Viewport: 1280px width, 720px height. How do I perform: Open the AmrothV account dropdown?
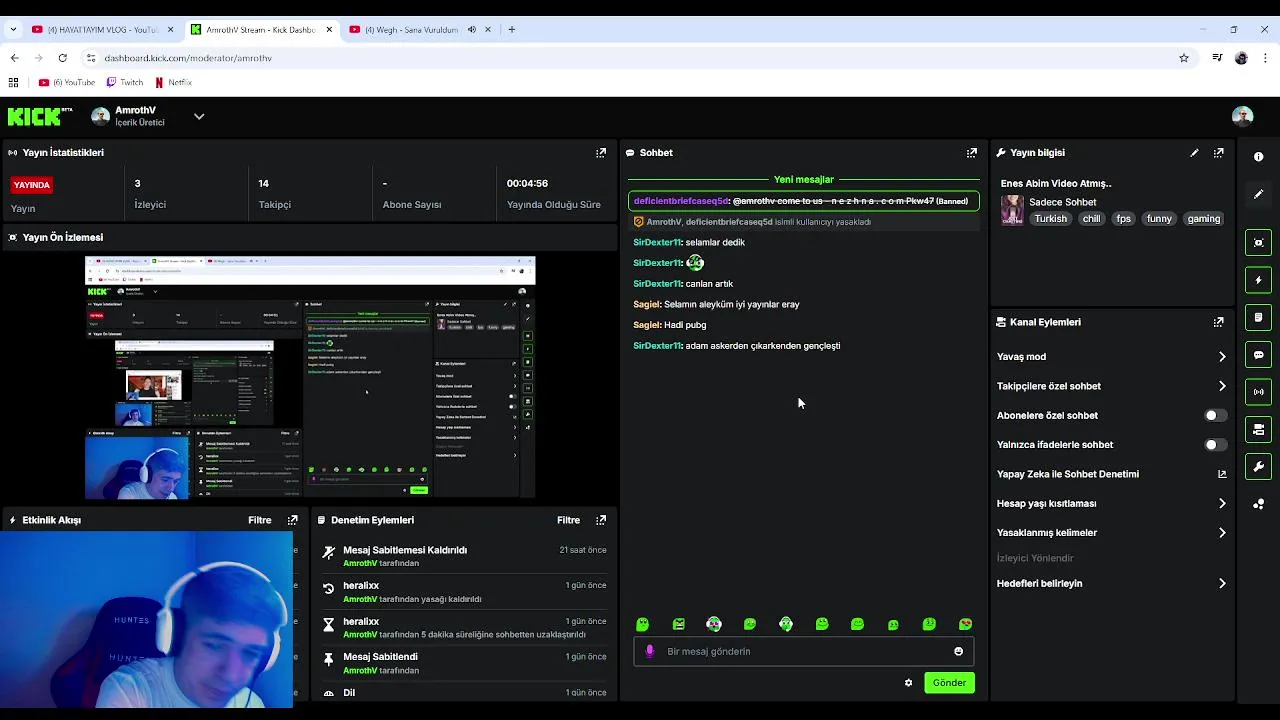point(199,116)
